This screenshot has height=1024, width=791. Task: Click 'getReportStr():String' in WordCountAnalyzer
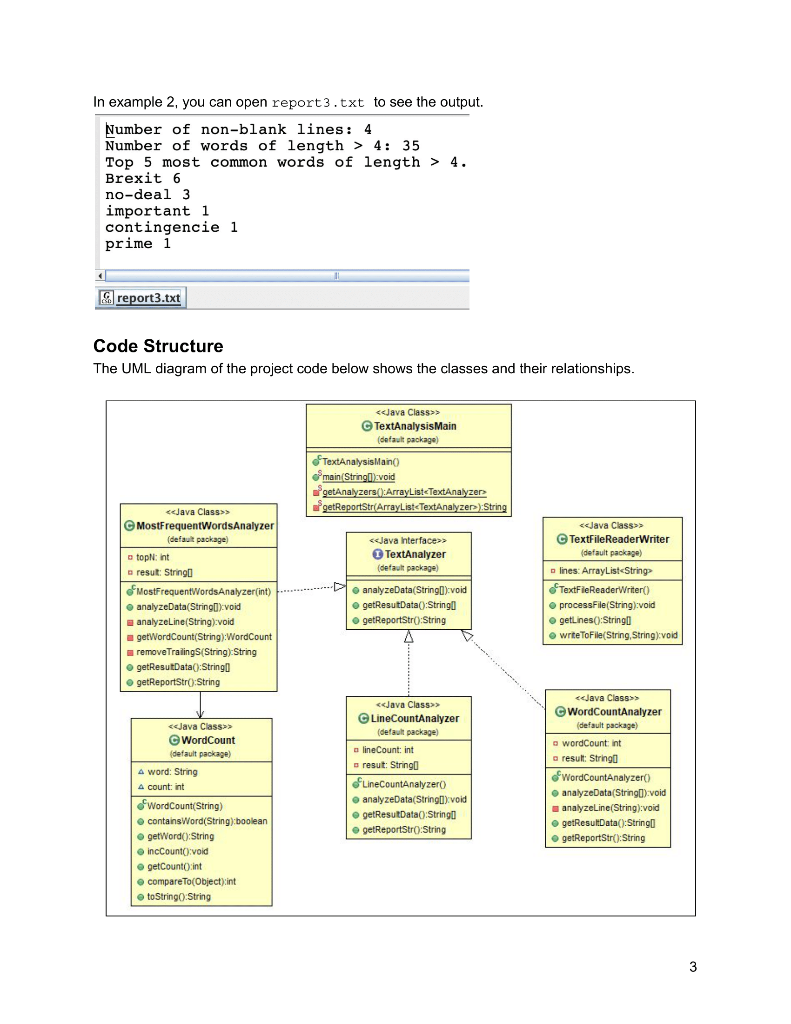pos(604,838)
